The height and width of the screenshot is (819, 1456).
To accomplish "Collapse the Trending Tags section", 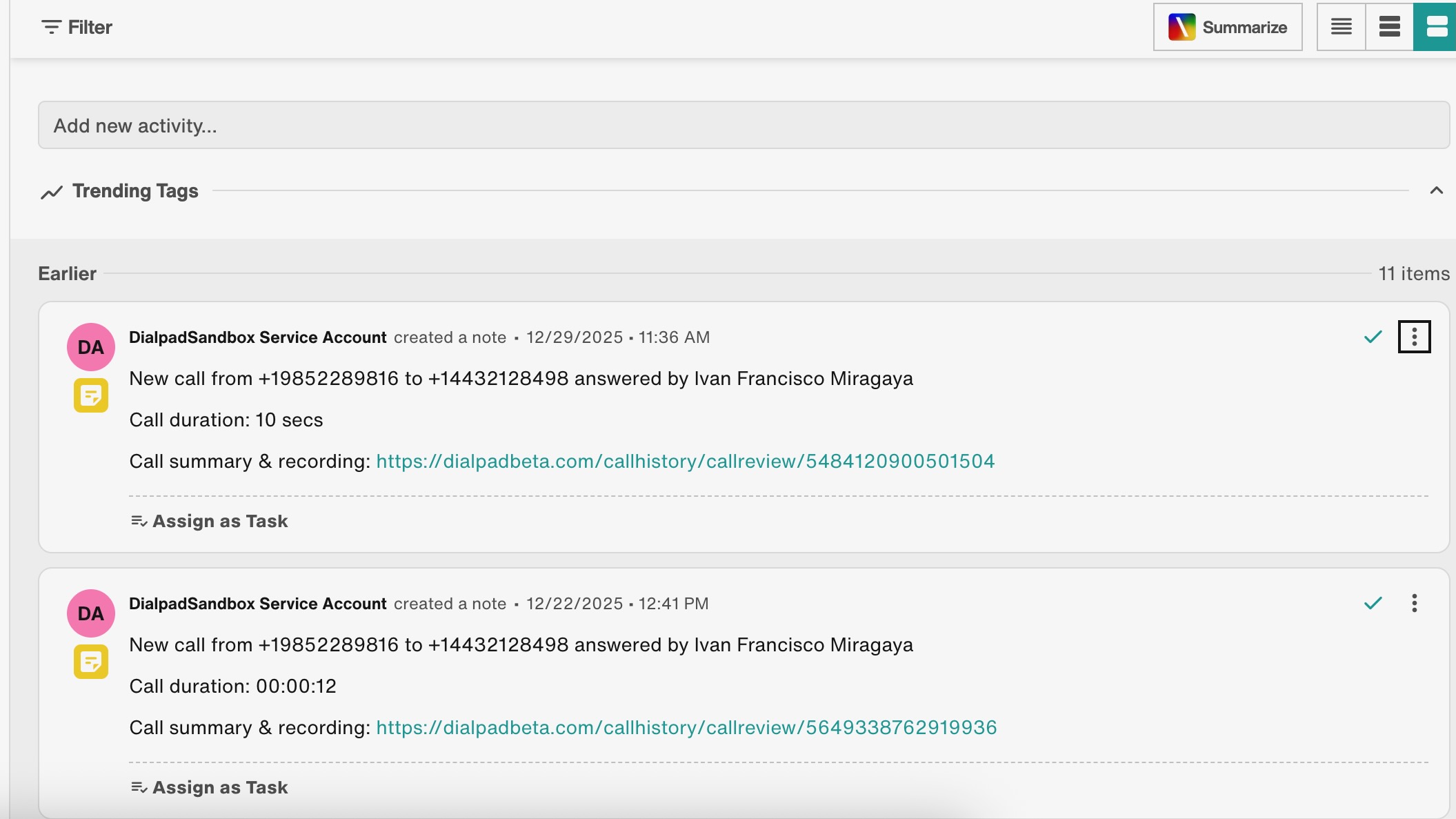I will [1436, 190].
